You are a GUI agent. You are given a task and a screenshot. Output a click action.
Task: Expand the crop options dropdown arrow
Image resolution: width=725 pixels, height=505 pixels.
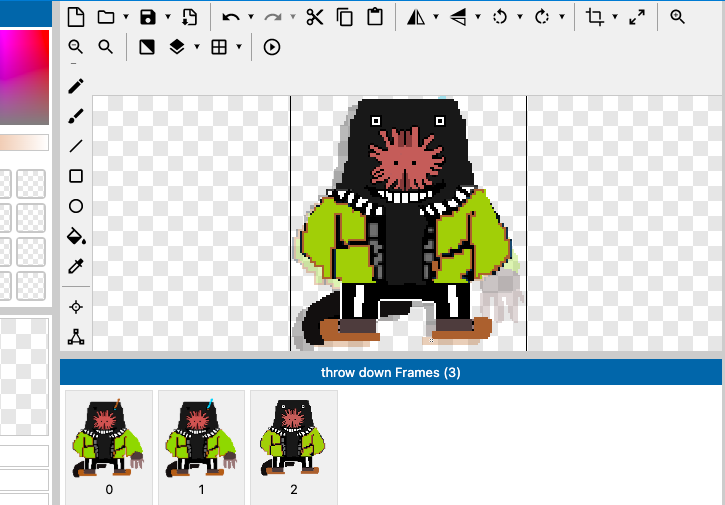tap(615, 17)
